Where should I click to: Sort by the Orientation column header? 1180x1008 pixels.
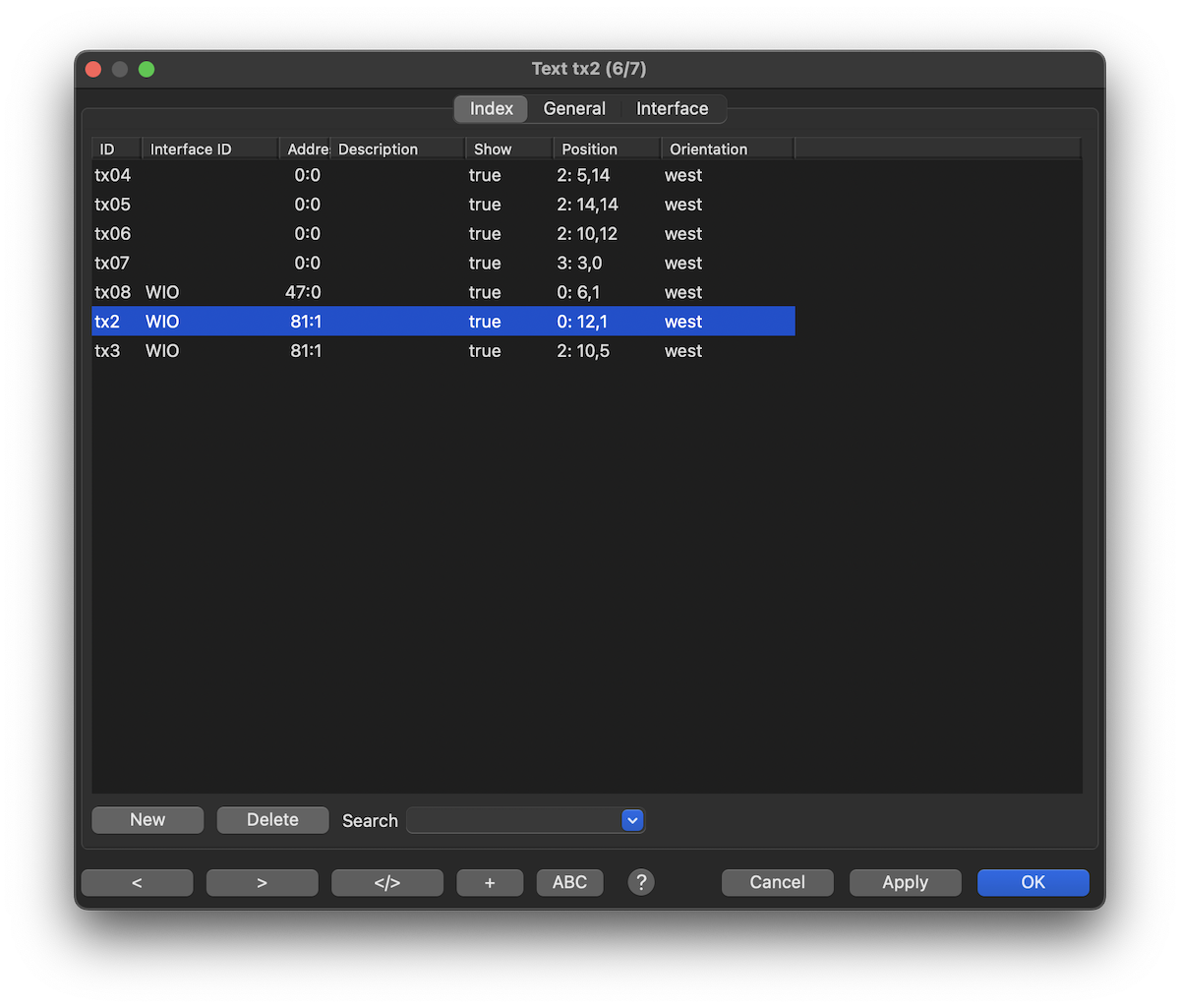(727, 149)
